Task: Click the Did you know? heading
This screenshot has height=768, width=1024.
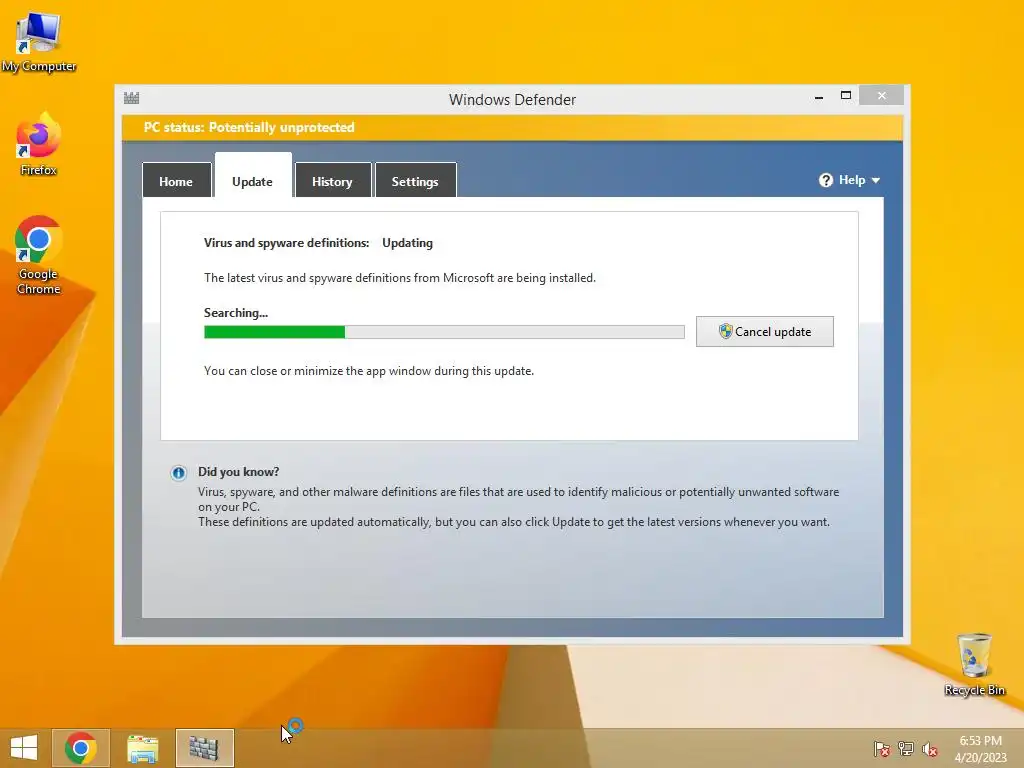Action: click(x=238, y=472)
